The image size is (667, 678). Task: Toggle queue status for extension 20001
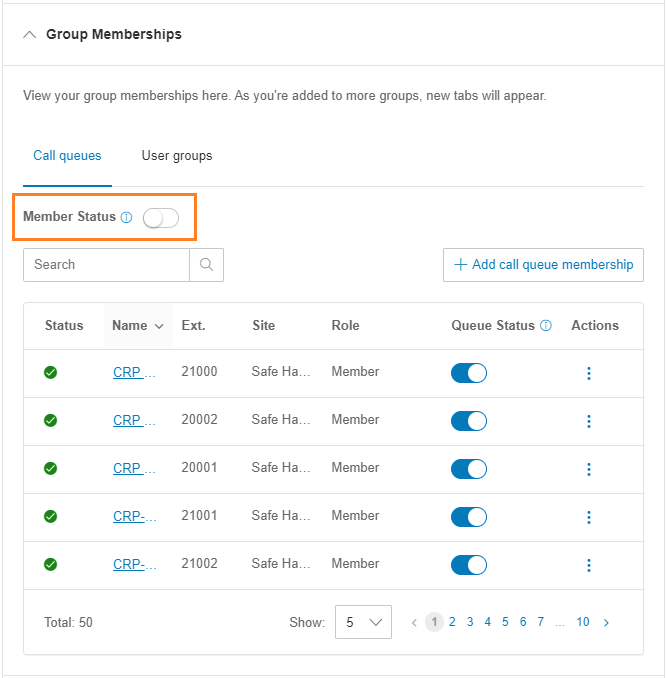pyautogui.click(x=469, y=469)
